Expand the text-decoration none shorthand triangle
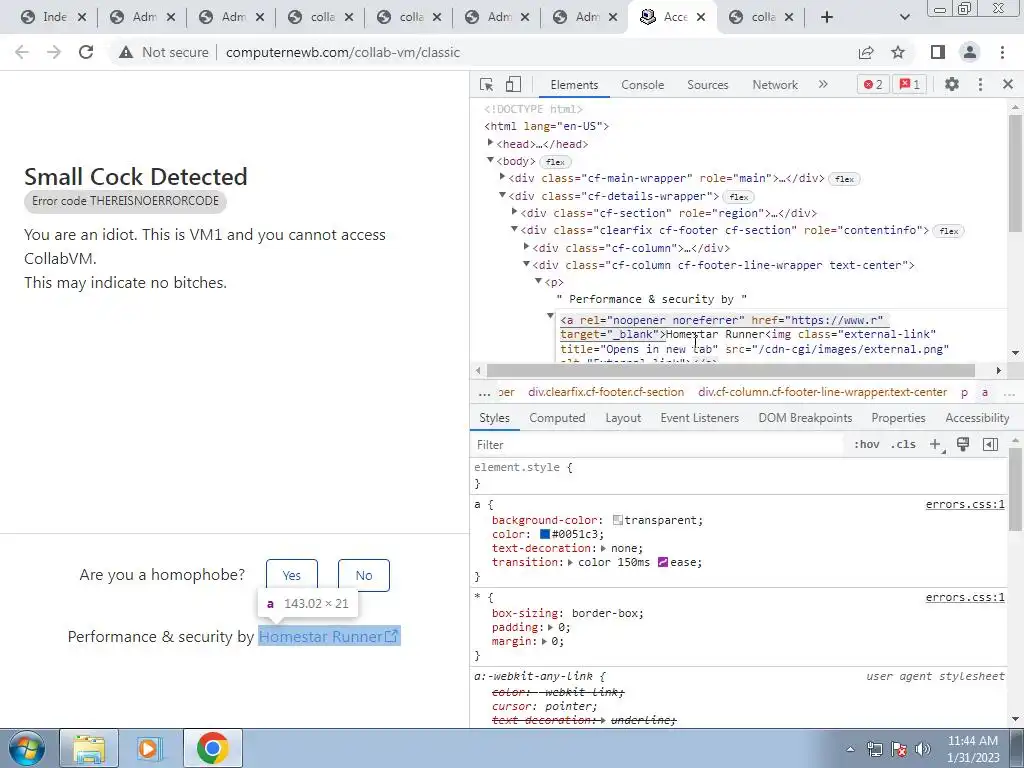This screenshot has width=1024, height=768. coord(603,549)
